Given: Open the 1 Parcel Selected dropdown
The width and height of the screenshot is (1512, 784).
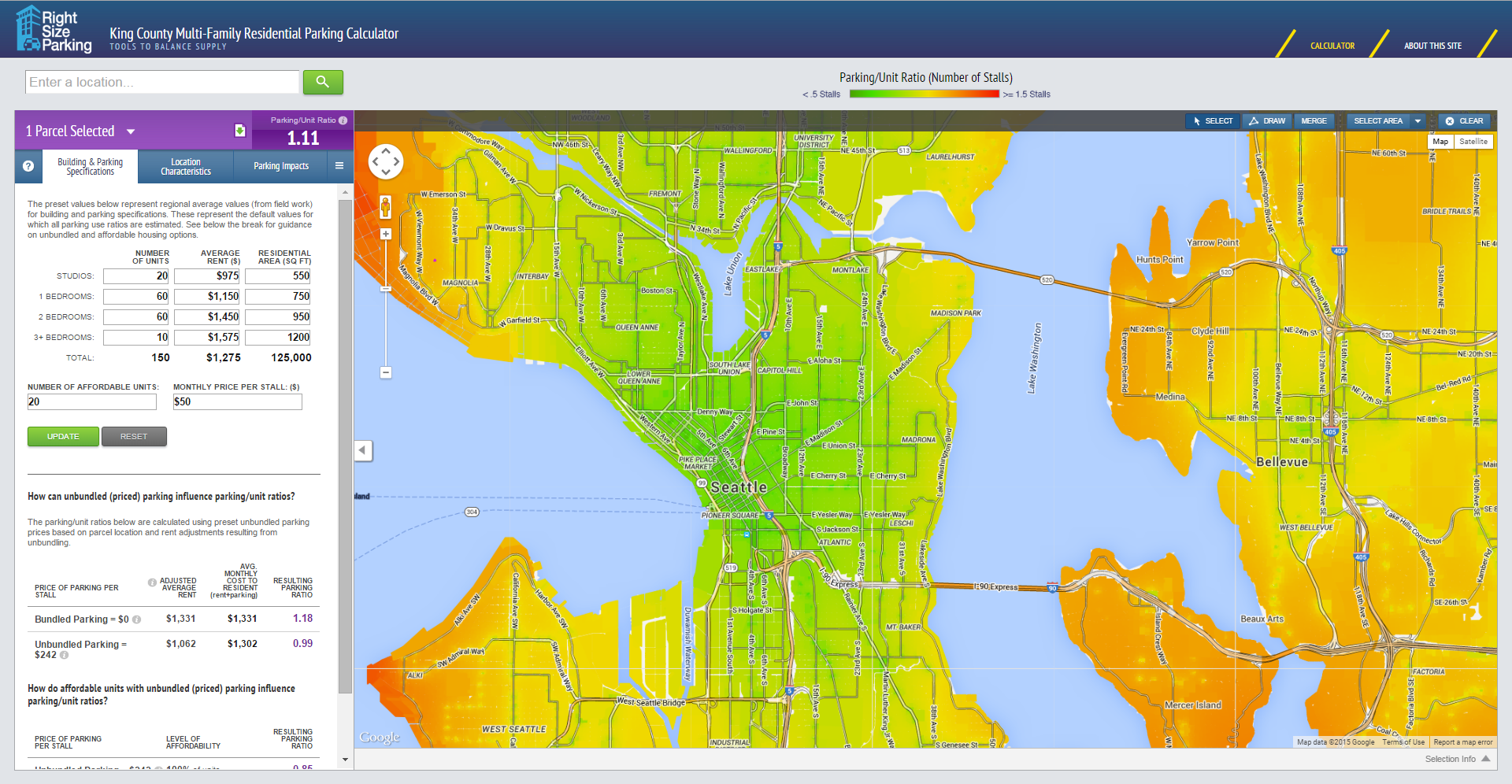Looking at the screenshot, I should point(131,131).
